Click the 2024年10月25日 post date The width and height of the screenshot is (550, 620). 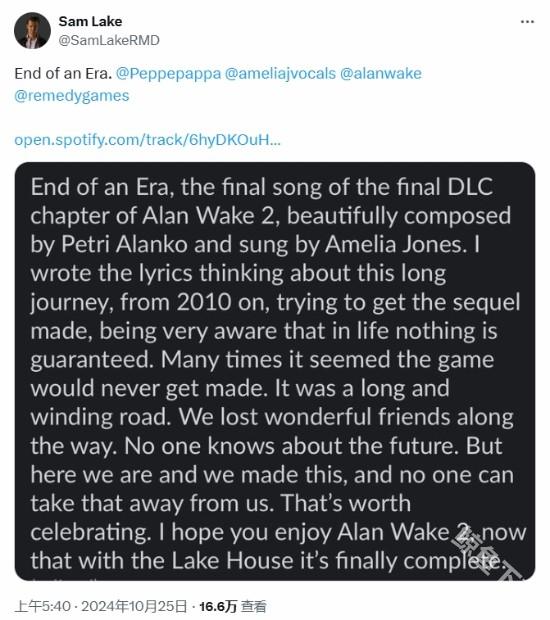coord(134,606)
